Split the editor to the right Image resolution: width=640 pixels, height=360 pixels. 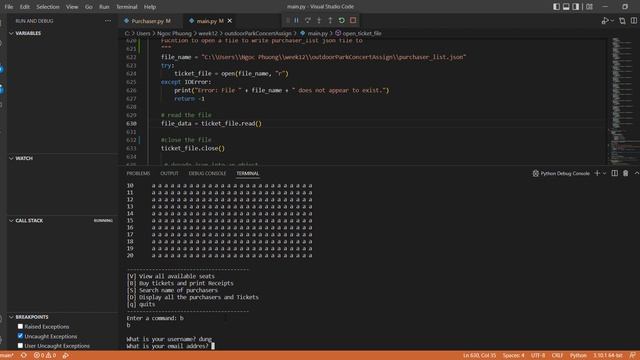click(633, 21)
